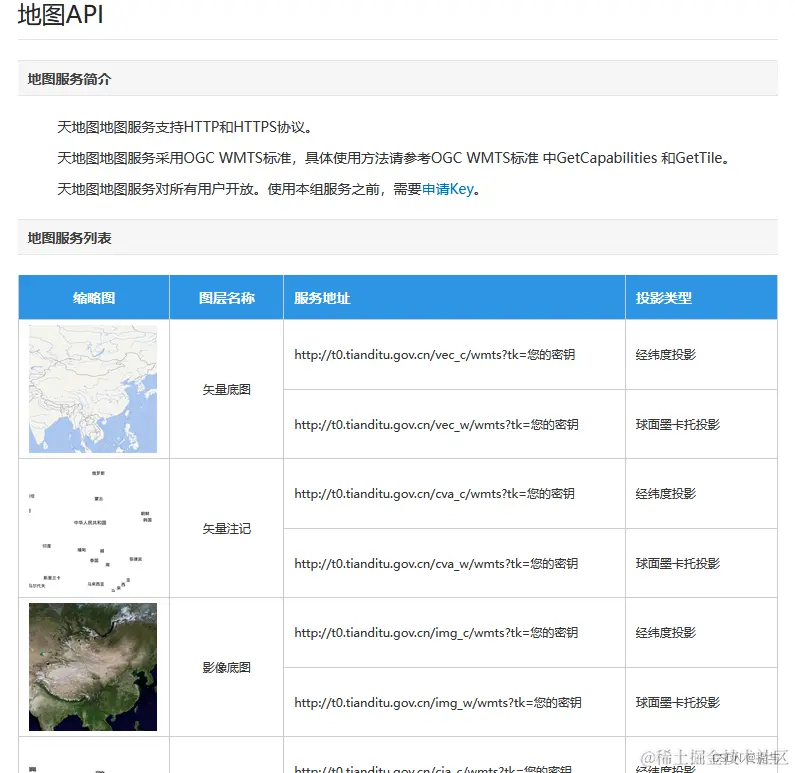Click the 矢量底图 map thumbnail

(x=93, y=389)
